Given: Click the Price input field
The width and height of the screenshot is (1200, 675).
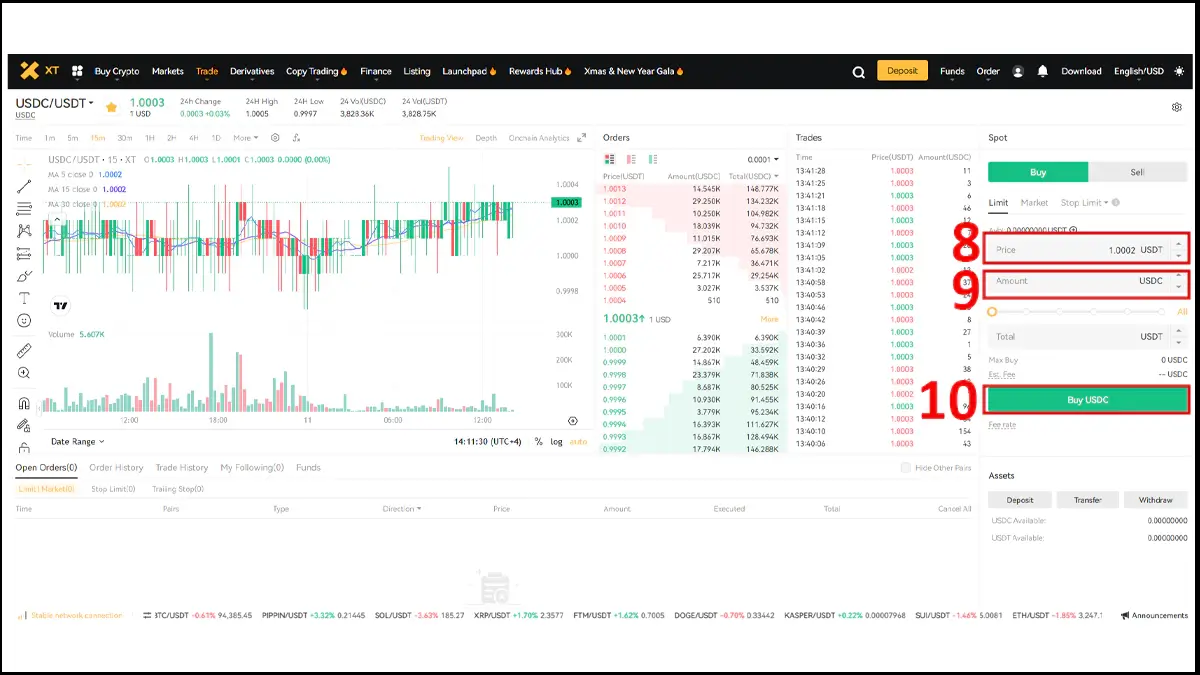Looking at the screenshot, I should [x=1086, y=250].
